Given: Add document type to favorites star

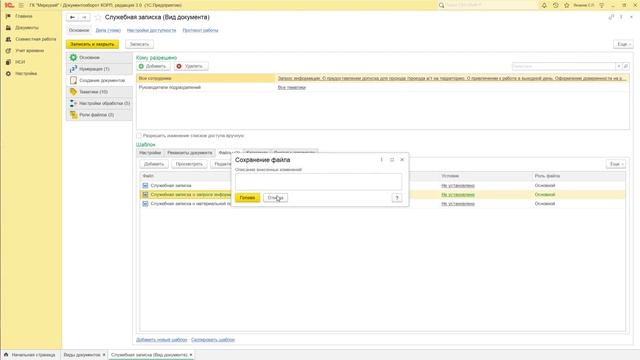Looking at the screenshot, I should [98, 18].
